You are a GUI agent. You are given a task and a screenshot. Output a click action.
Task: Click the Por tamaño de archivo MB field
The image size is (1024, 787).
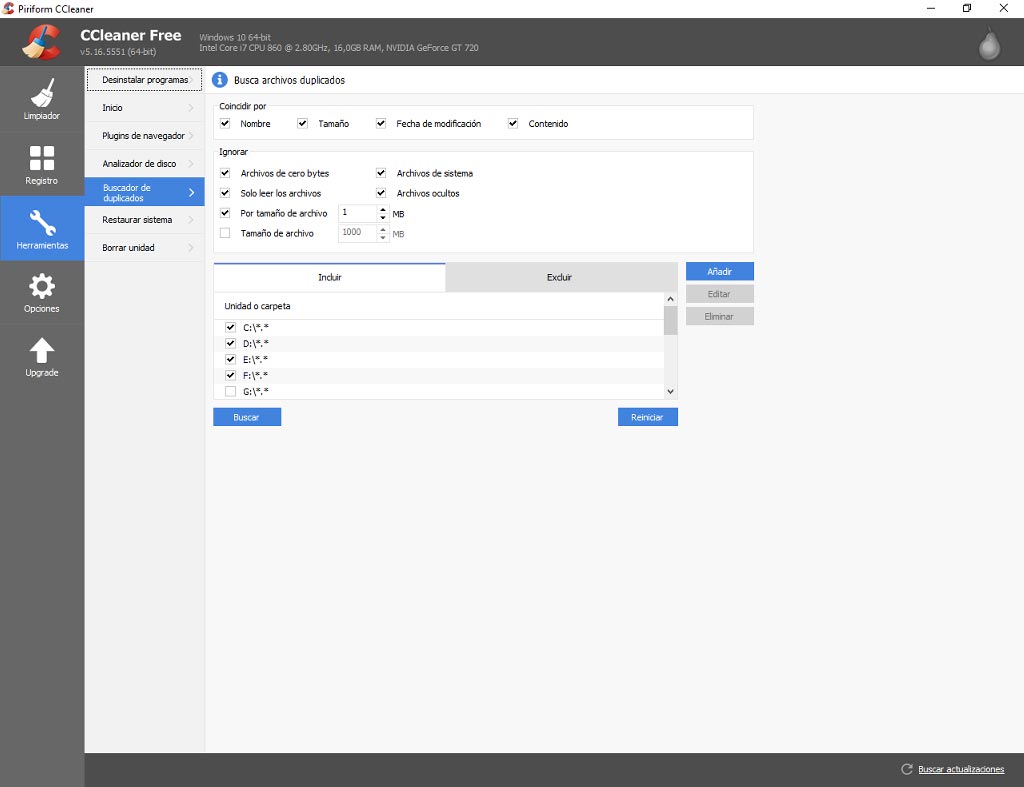[357, 213]
